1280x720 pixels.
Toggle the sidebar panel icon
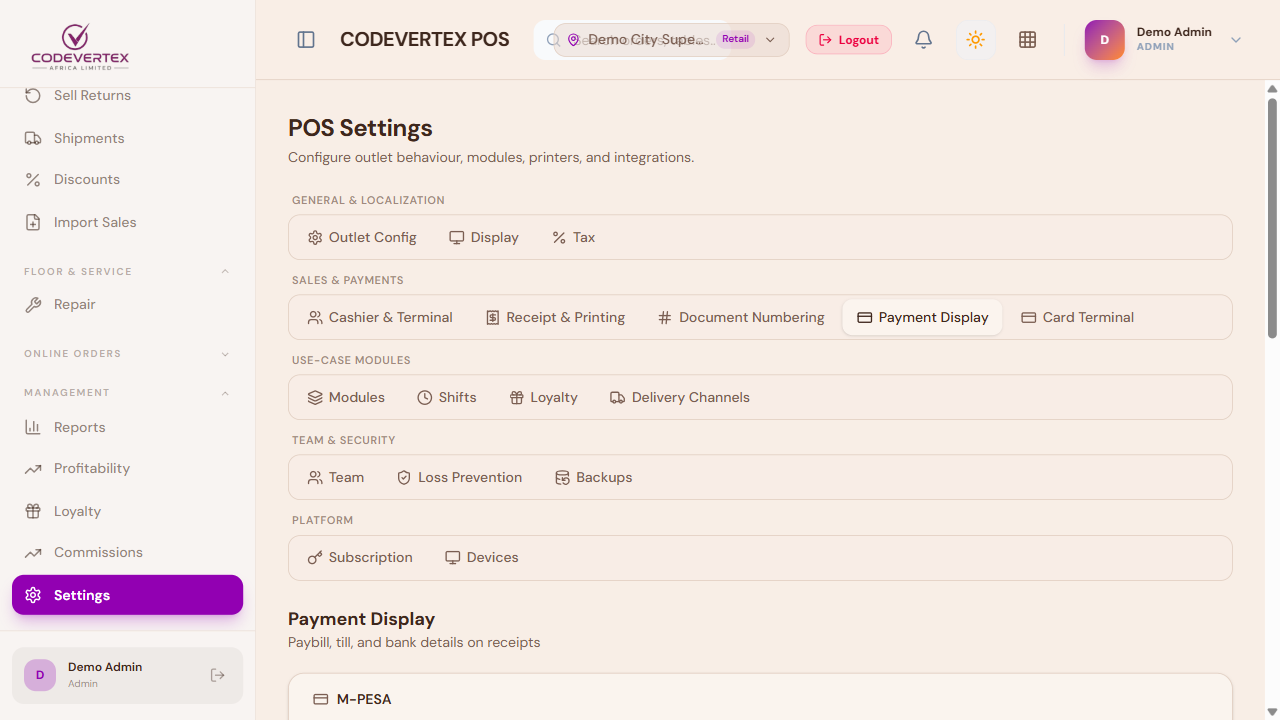[x=306, y=40]
